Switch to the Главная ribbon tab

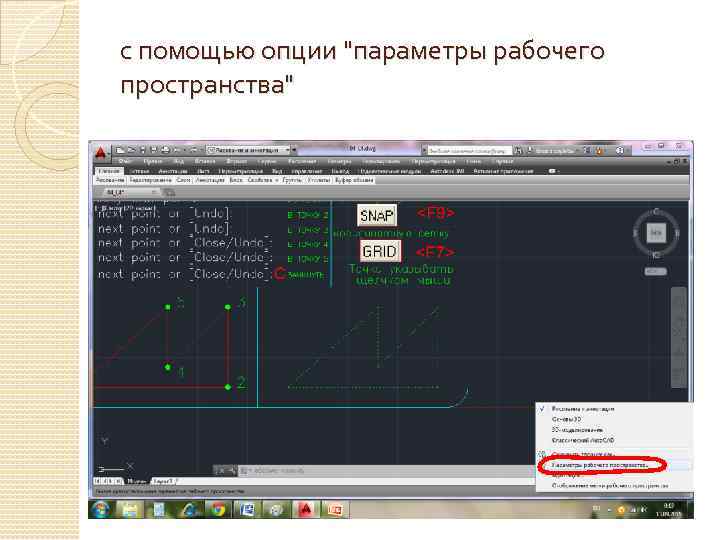click(109, 171)
